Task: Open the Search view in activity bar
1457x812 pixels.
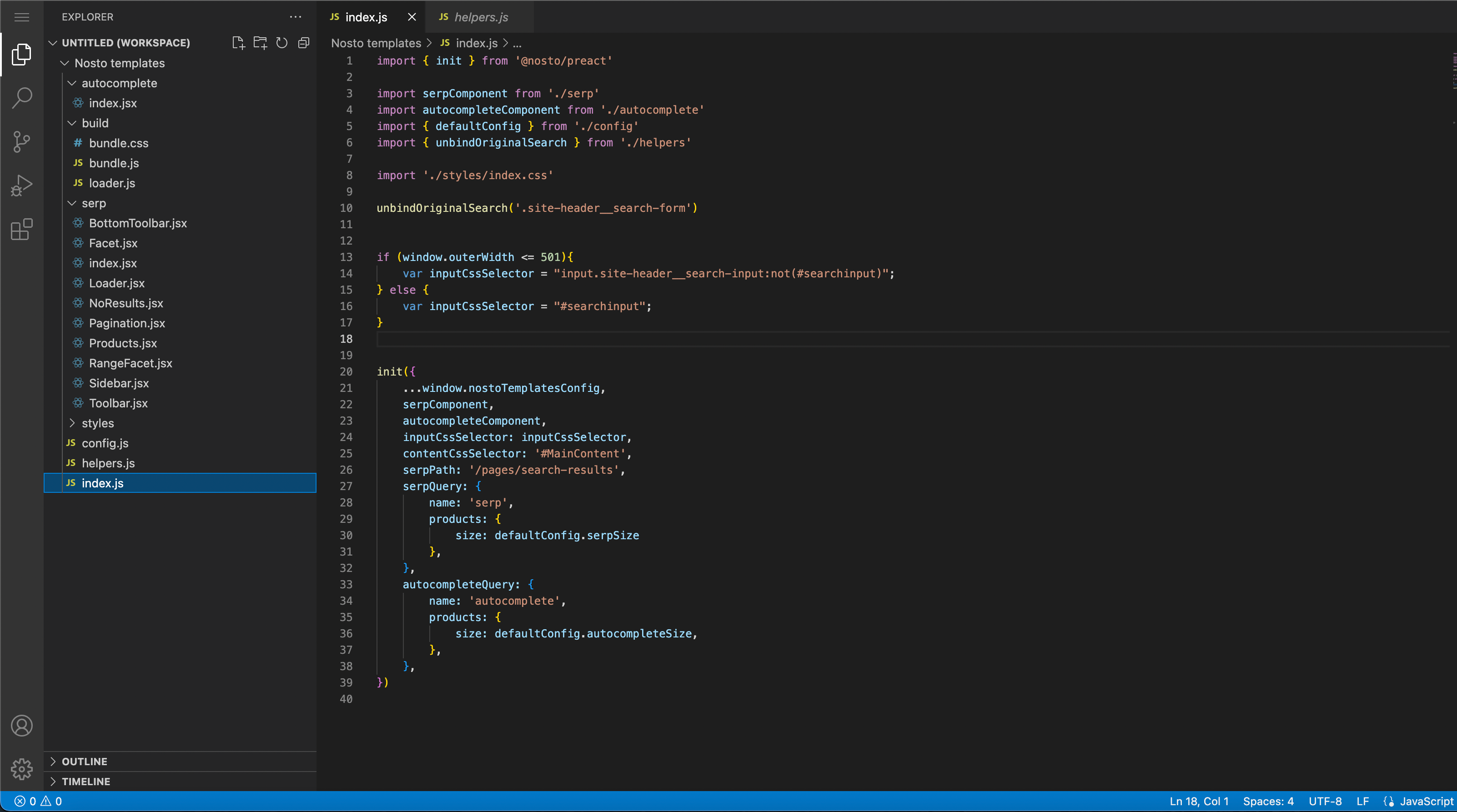Action: [21, 98]
